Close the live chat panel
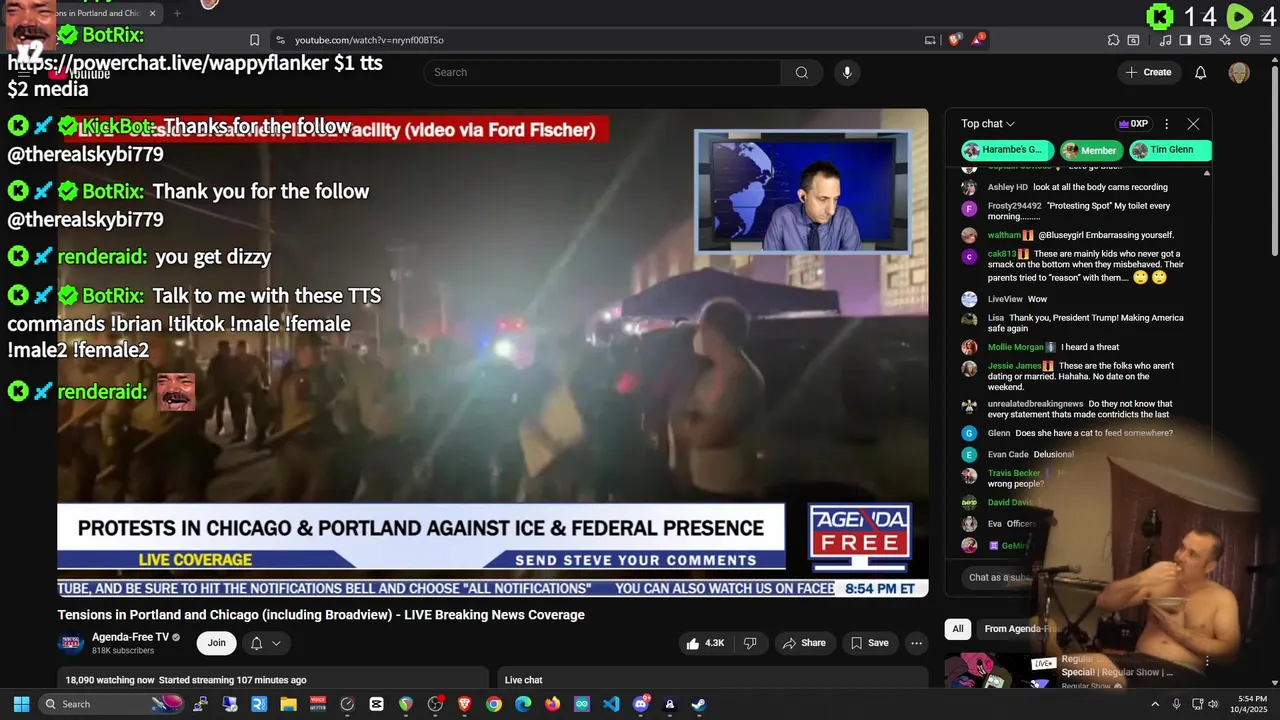Image resolution: width=1280 pixels, height=720 pixels. [1193, 124]
